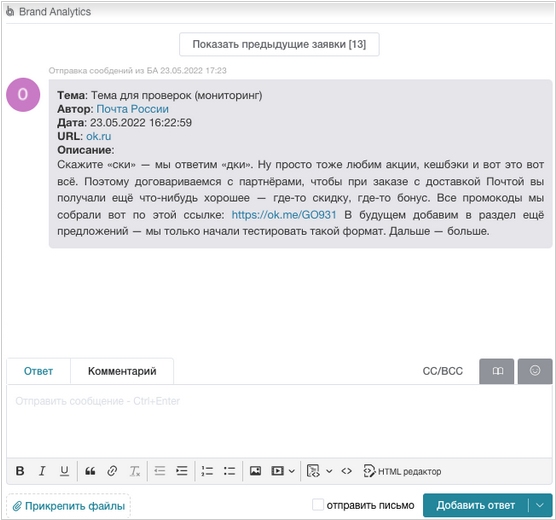Image resolution: width=556 pixels, height=520 pixels.
Task: Insert an image into the reply
Action: [x=255, y=471]
